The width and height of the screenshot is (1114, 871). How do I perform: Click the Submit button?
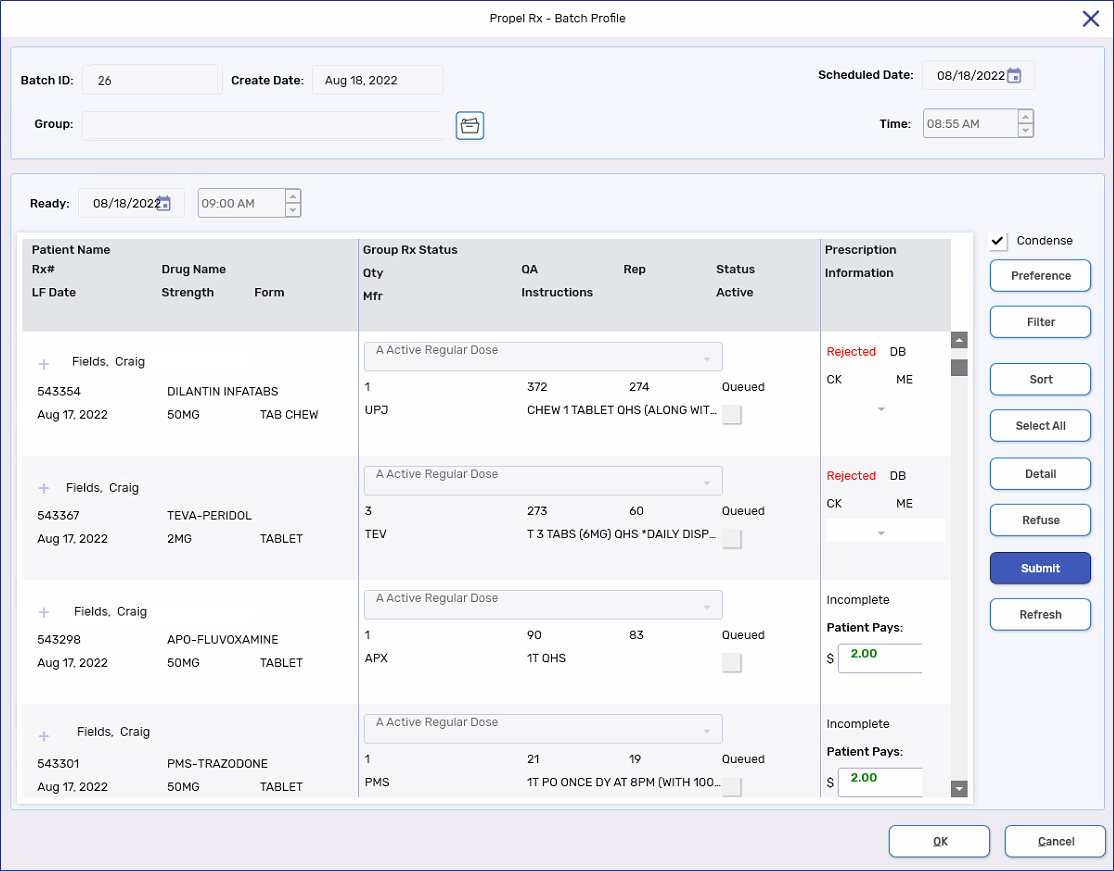(x=1040, y=568)
